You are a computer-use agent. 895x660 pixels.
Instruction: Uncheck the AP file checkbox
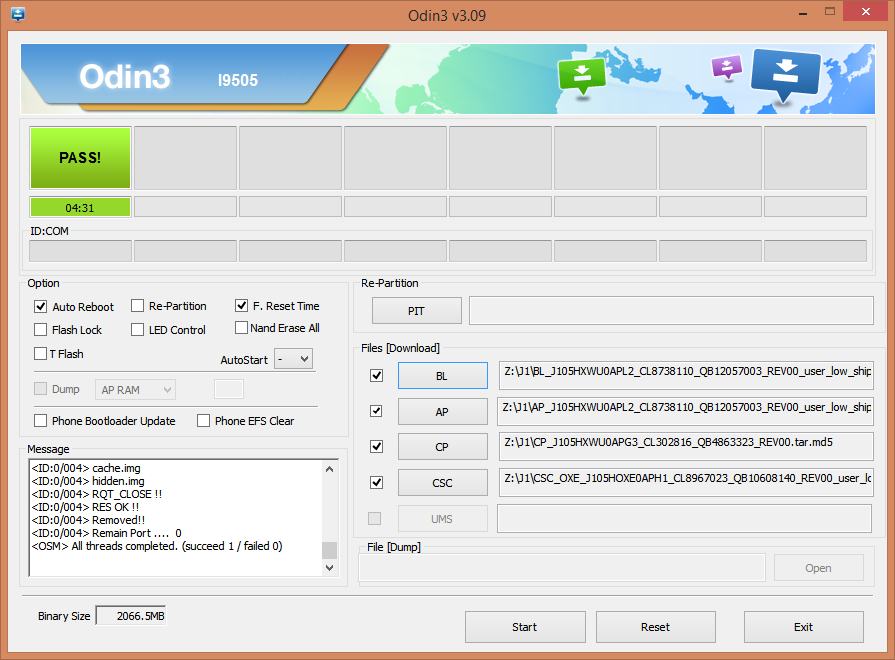[x=376, y=411]
